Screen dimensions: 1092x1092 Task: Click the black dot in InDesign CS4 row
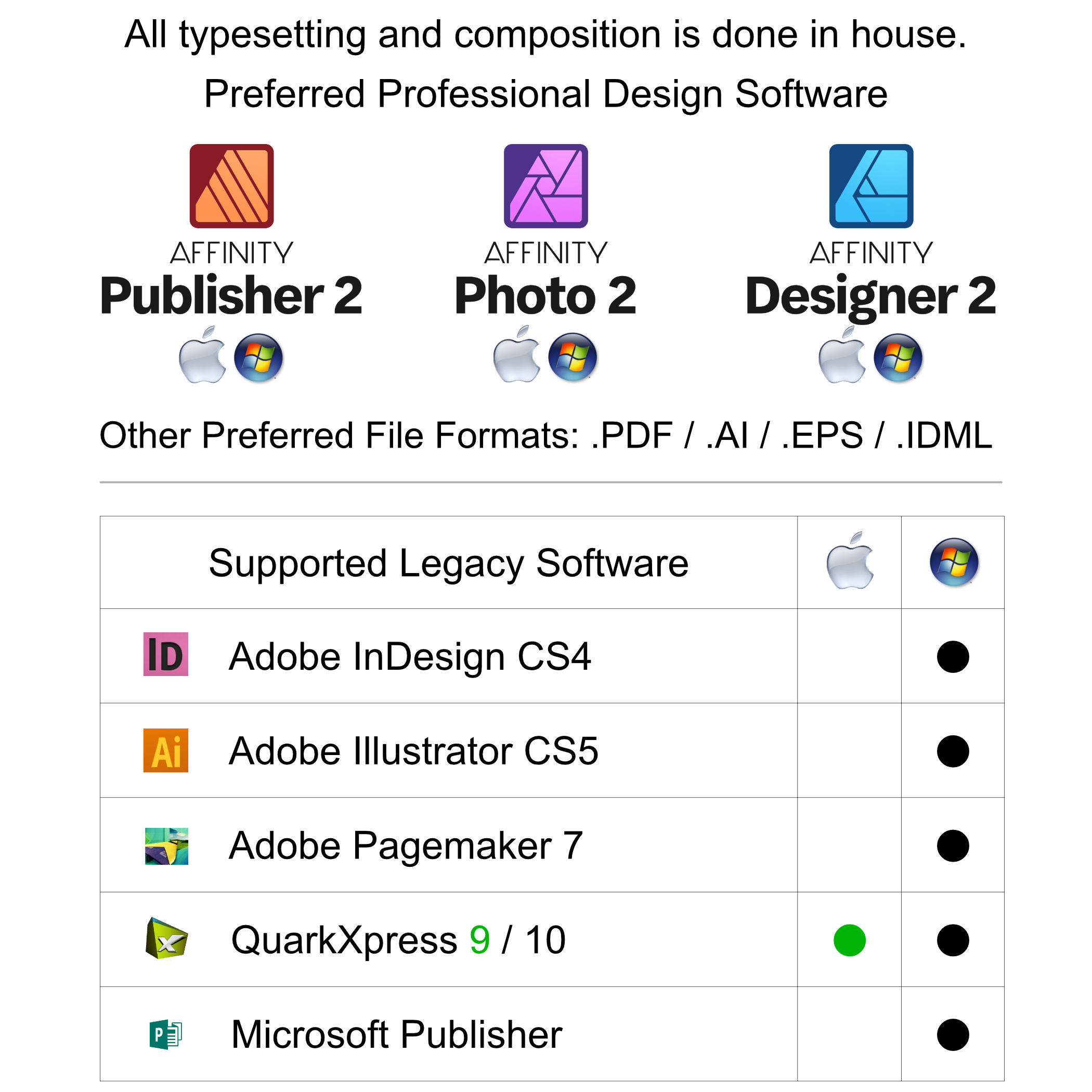coord(953,656)
